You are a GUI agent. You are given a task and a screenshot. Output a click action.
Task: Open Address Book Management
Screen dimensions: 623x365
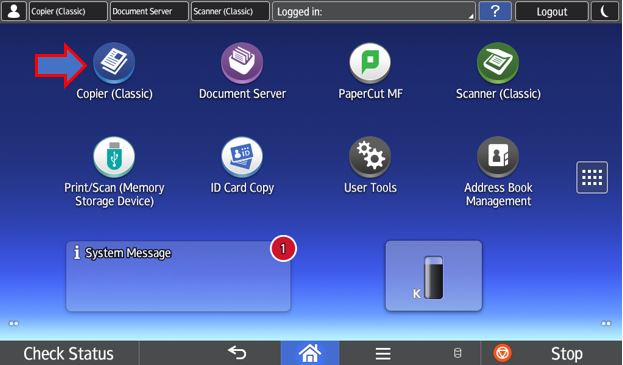(x=498, y=157)
